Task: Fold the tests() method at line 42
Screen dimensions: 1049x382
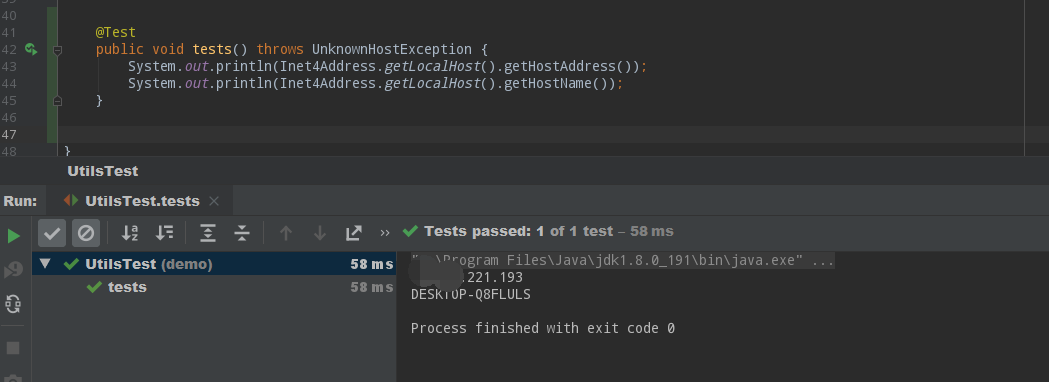Action: tap(58, 50)
